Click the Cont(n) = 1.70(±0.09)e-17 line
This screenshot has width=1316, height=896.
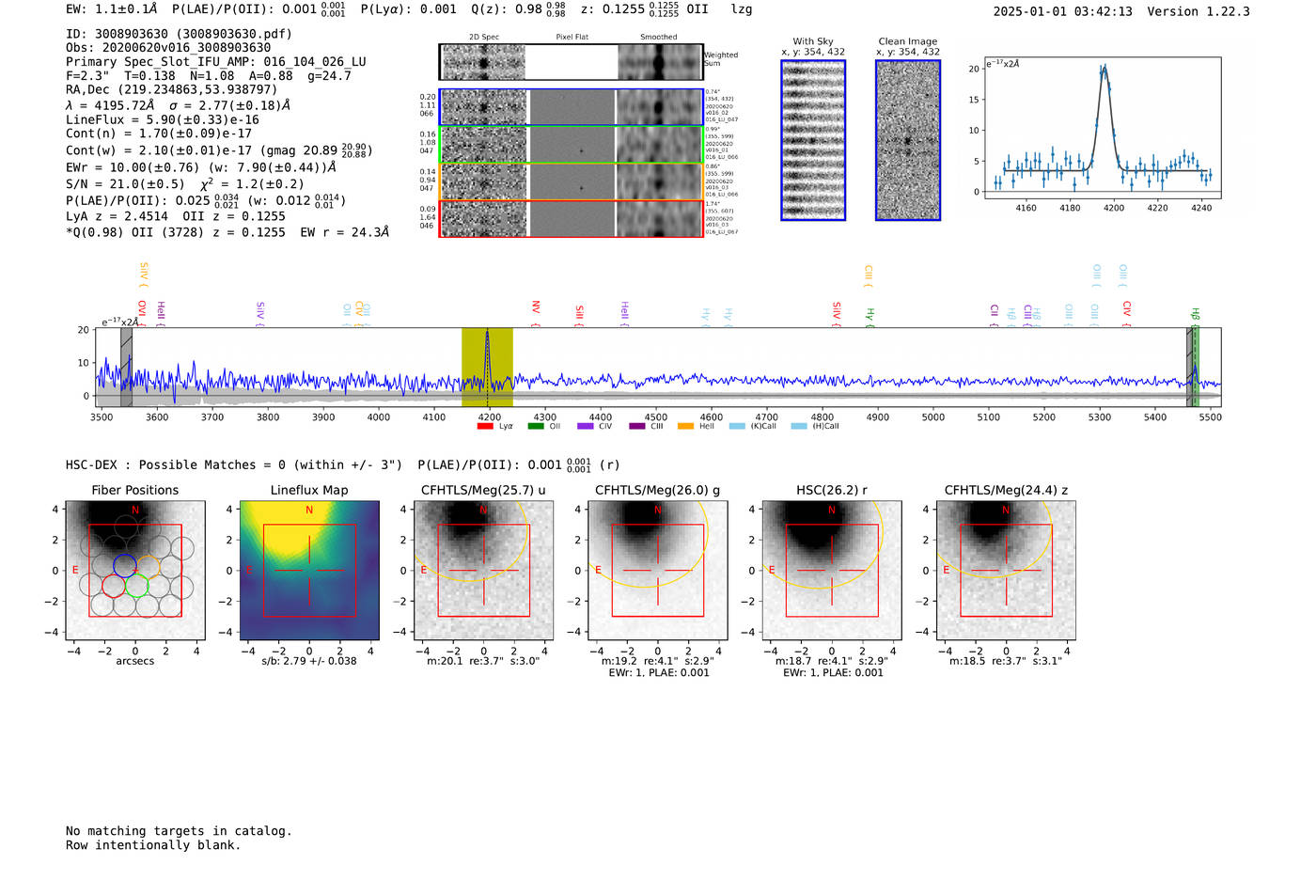coord(159,134)
